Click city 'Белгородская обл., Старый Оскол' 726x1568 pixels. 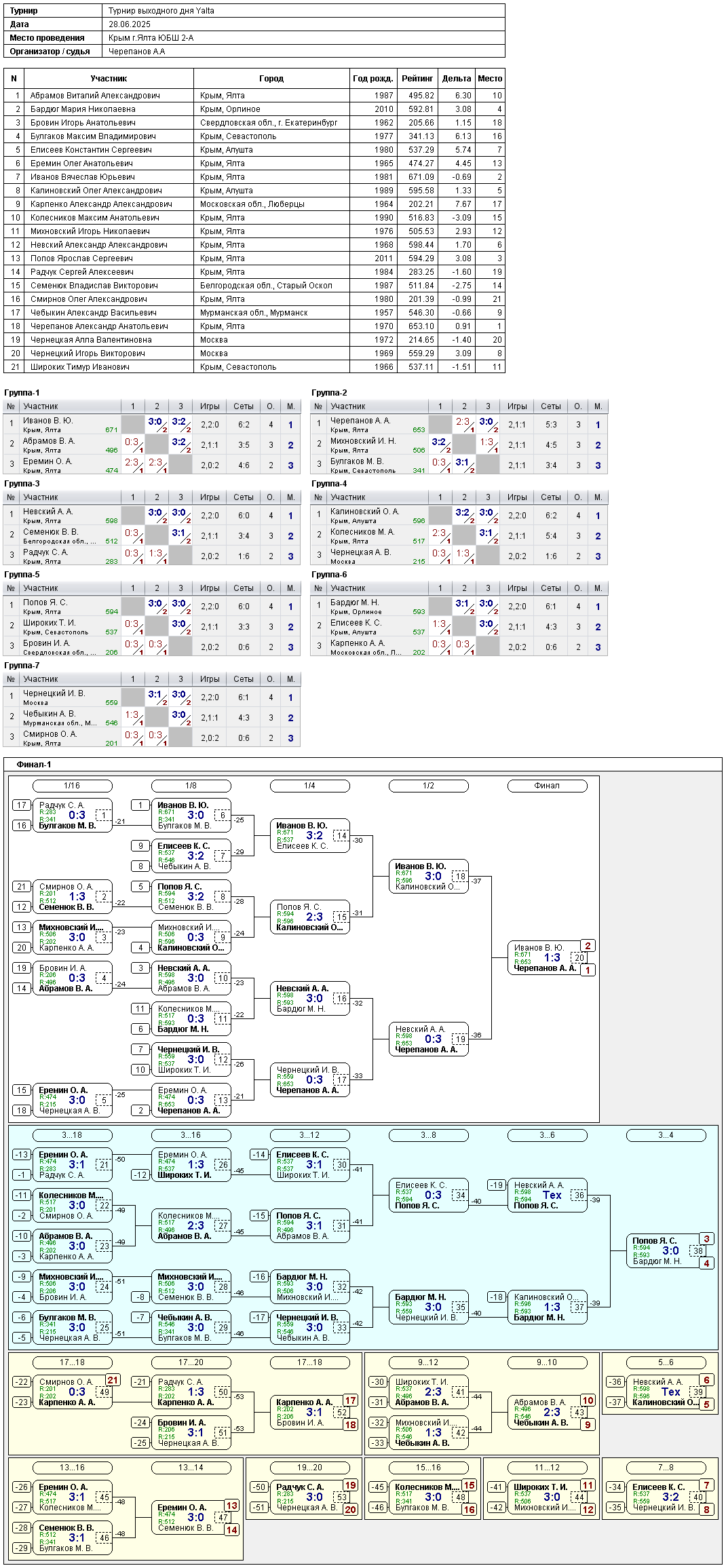click(266, 286)
